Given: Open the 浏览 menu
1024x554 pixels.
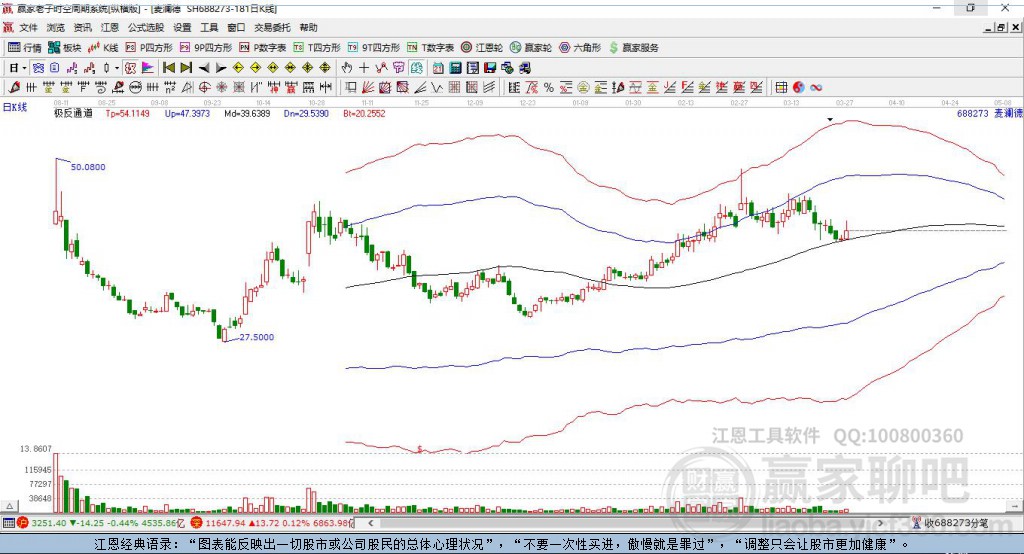Looking at the screenshot, I should pyautogui.click(x=56, y=27).
